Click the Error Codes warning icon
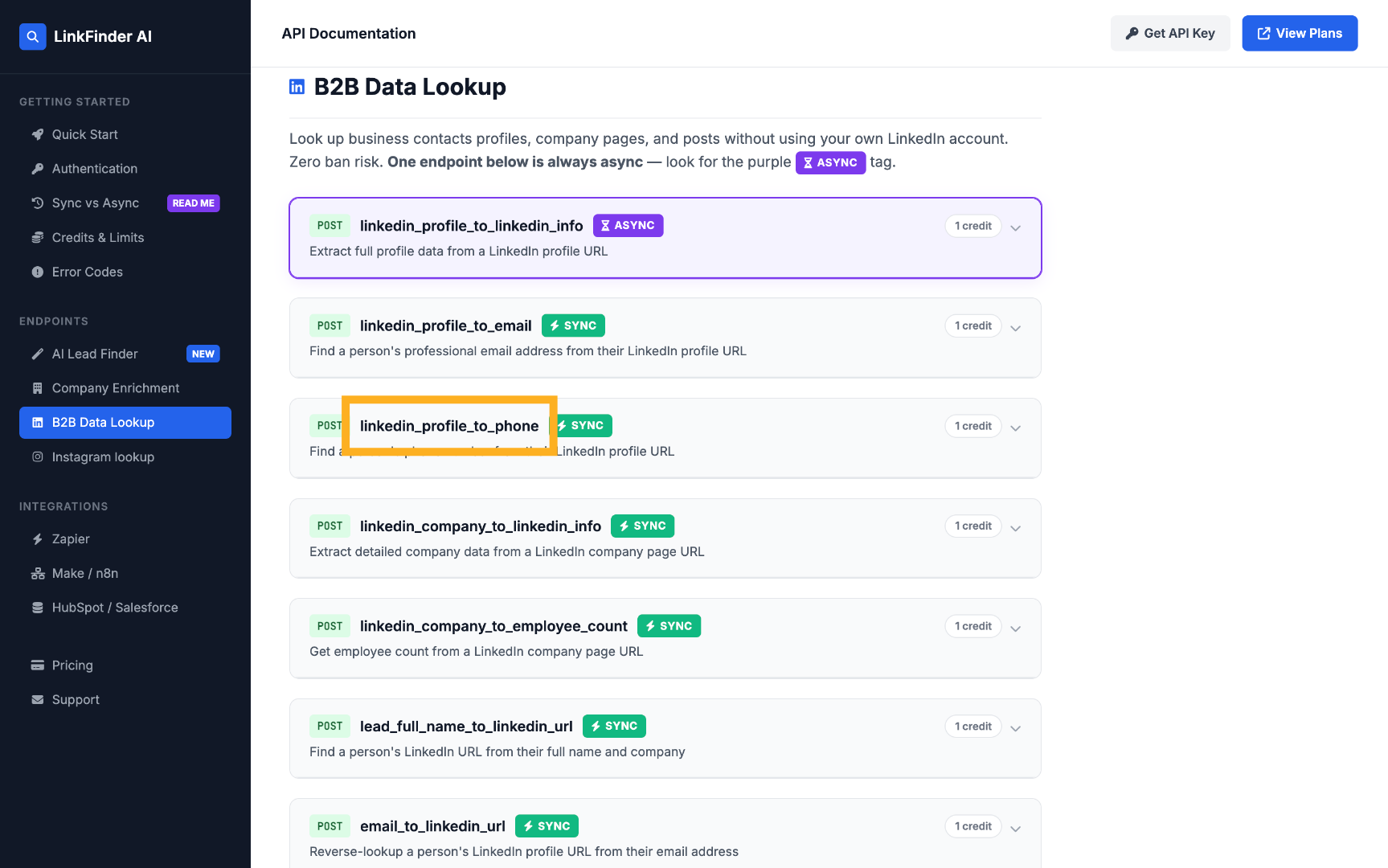 pyautogui.click(x=38, y=272)
